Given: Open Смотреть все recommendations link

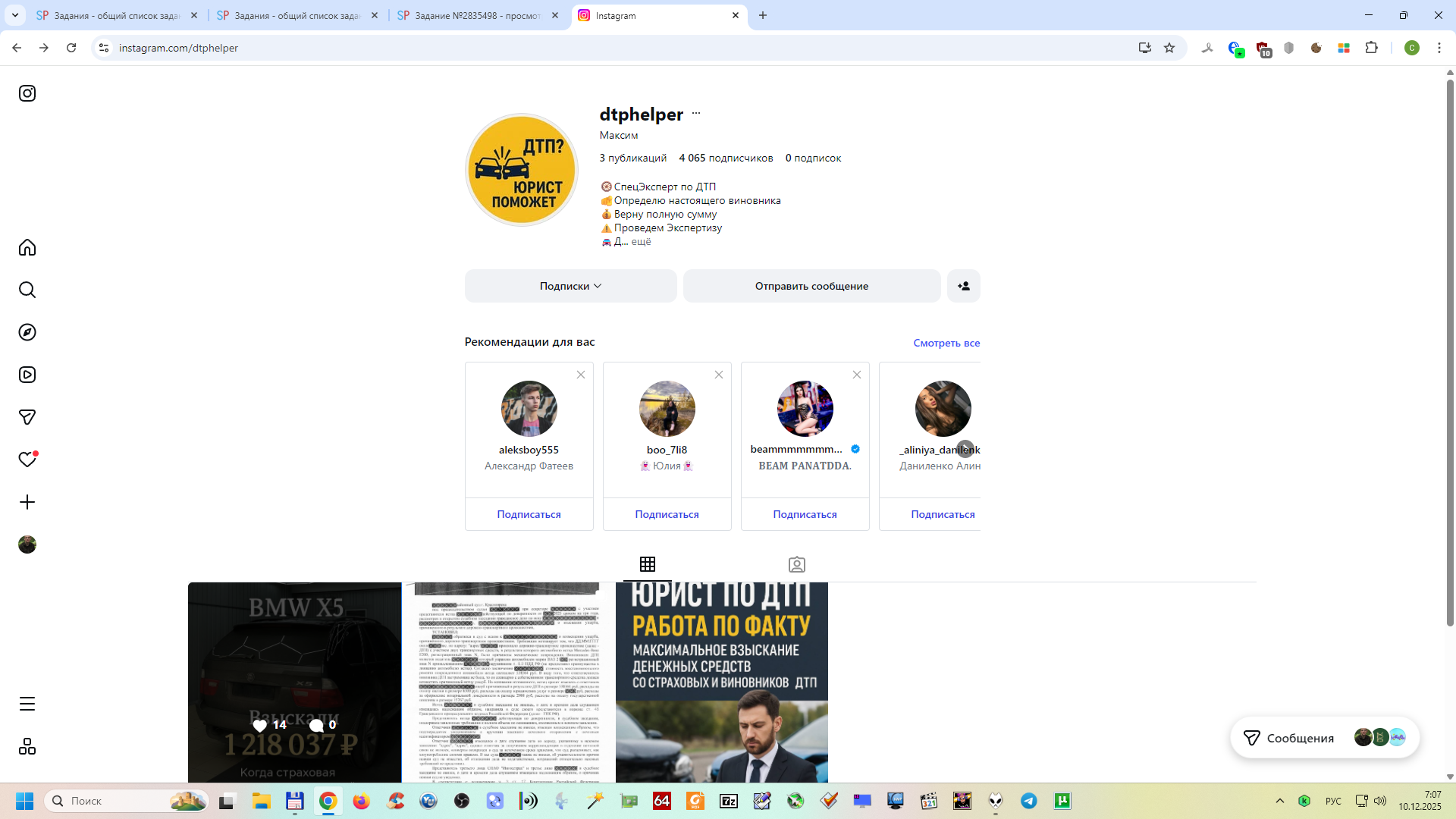Looking at the screenshot, I should (946, 344).
